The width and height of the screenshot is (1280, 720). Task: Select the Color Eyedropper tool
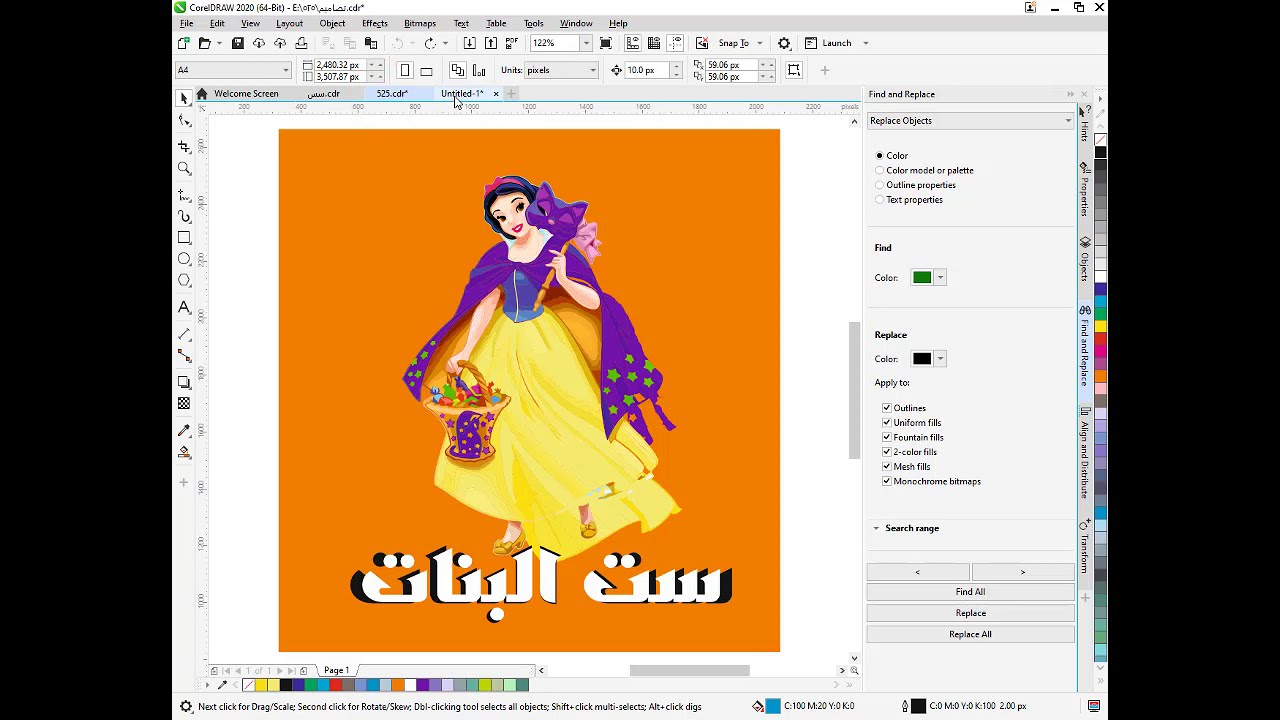pos(184,430)
